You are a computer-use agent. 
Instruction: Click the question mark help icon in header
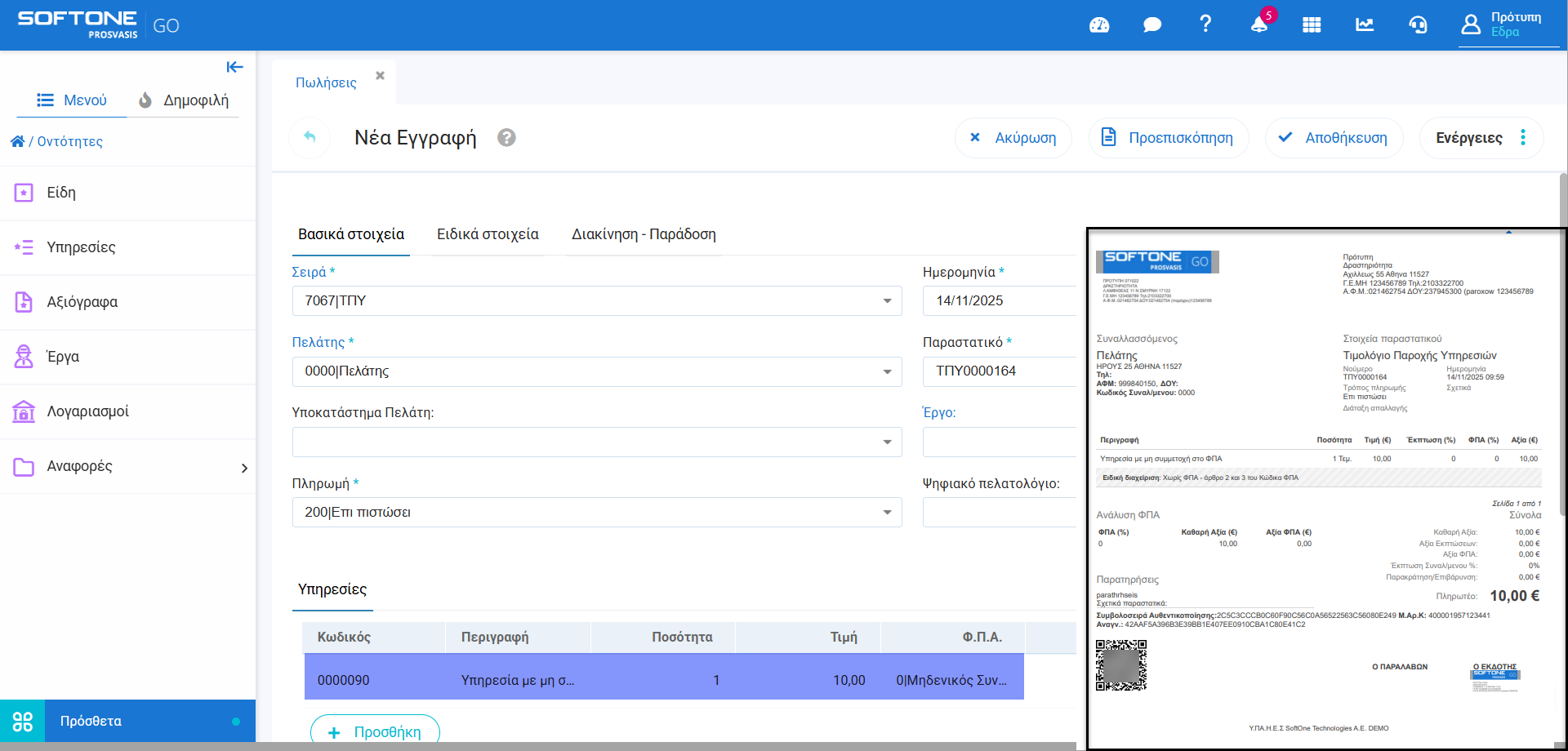click(x=1205, y=24)
